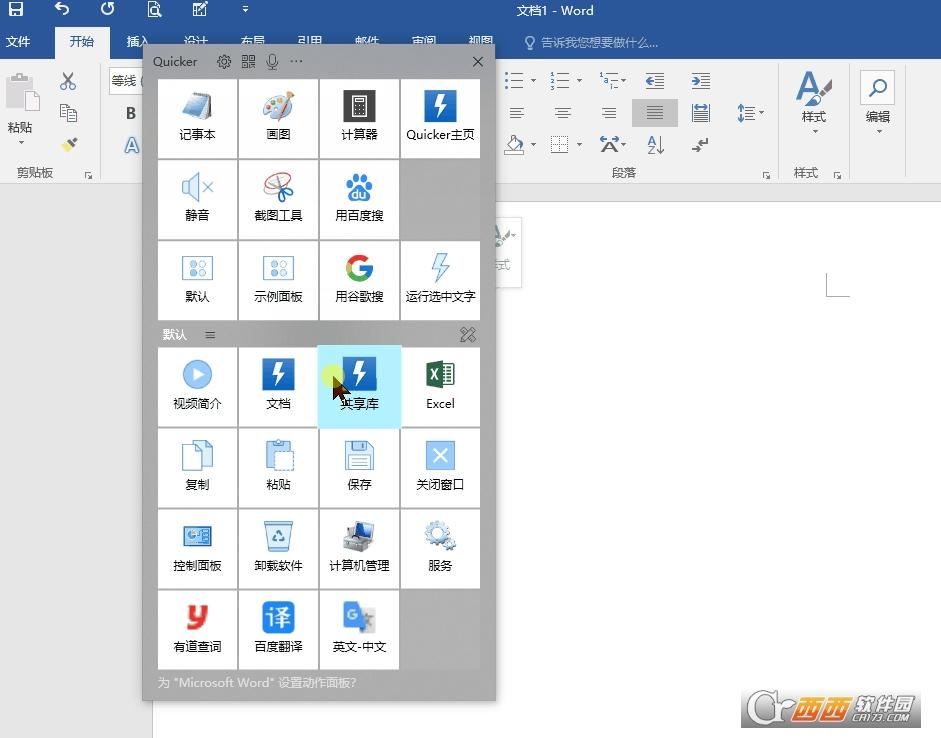Click the Quicker settings gear icon

click(x=224, y=62)
